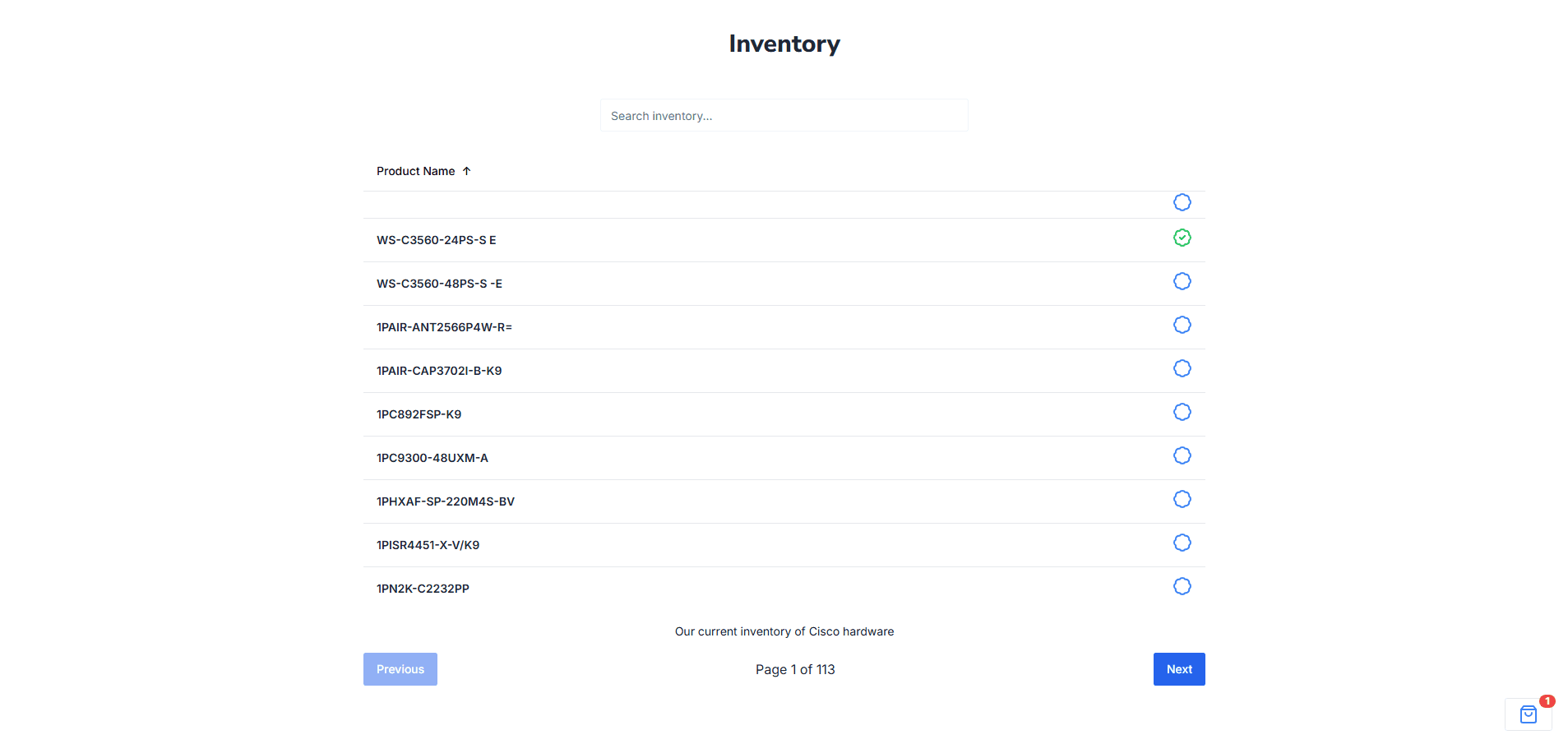Select the badge icon for 1PHXAF-SP-220M4S-BV

1182,499
